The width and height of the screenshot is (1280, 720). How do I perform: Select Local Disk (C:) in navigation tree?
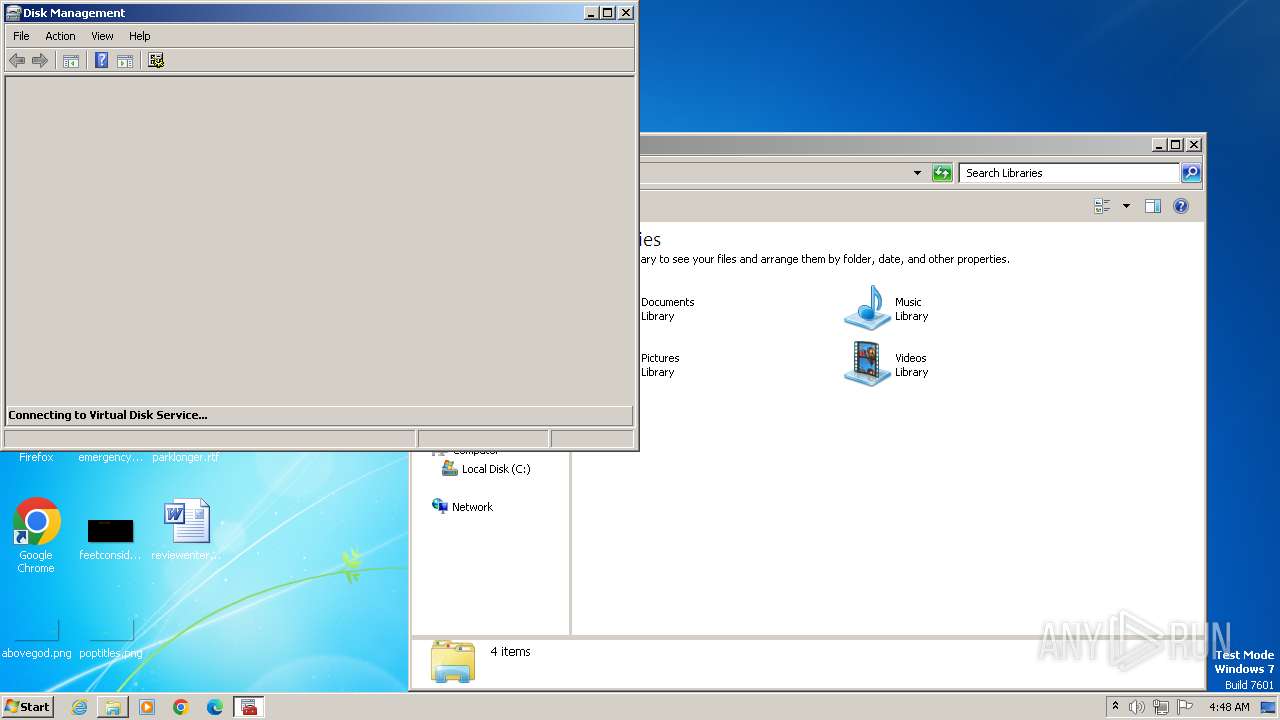486,469
